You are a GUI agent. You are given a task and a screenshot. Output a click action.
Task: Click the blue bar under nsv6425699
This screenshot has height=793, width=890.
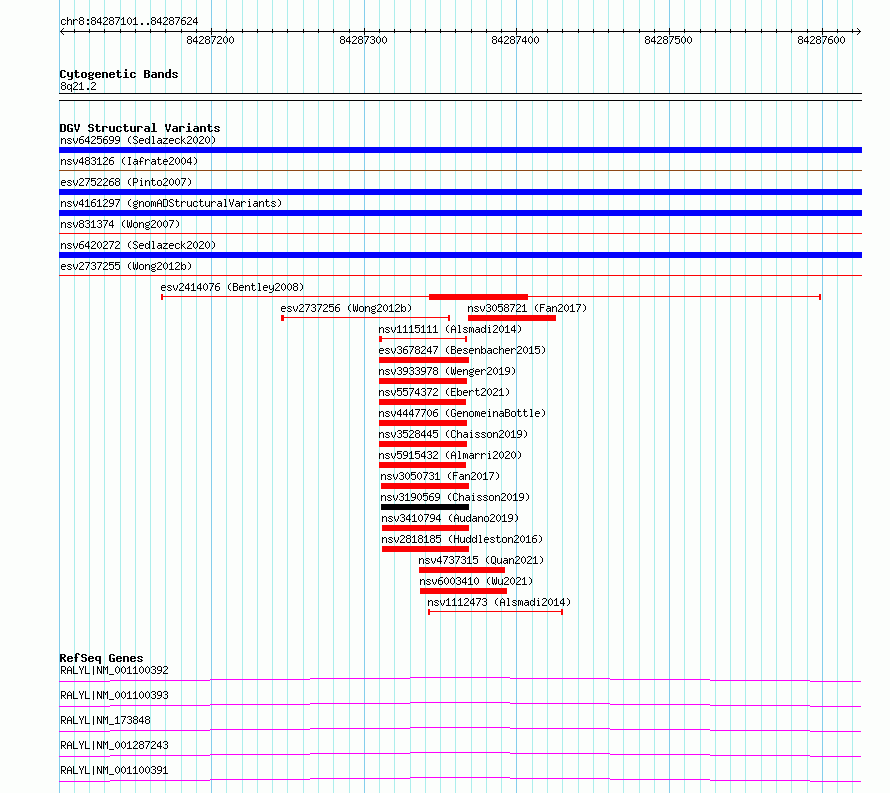[460, 150]
